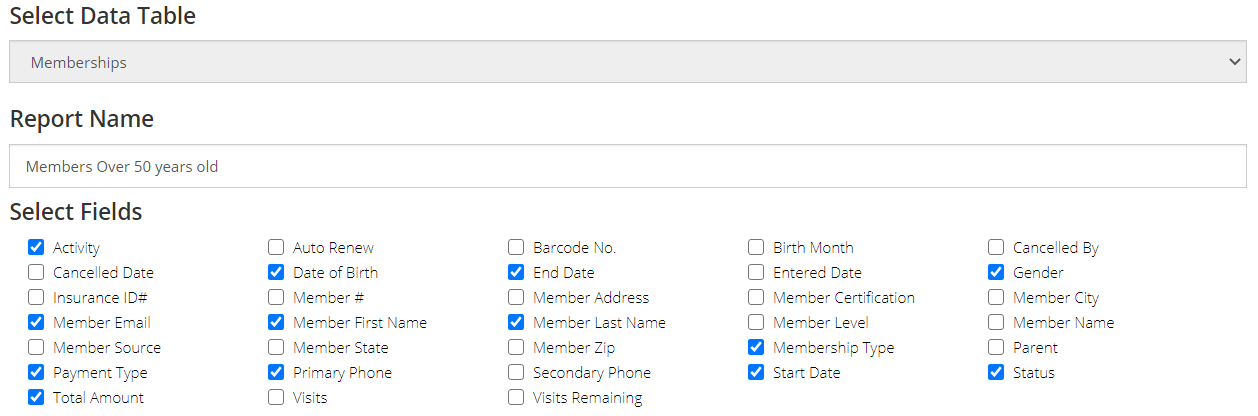This screenshot has width=1258, height=416.
Task: Deselect the Status field checkbox
Action: [x=996, y=372]
